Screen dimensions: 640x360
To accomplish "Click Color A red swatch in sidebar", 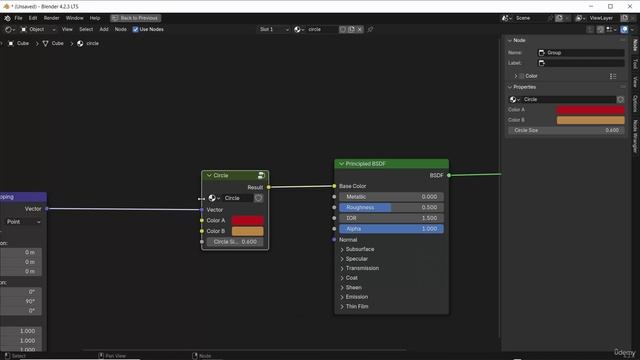I will pos(591,109).
